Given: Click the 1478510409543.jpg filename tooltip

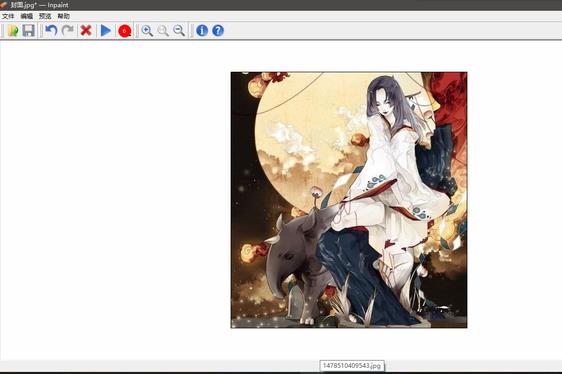Looking at the screenshot, I should pyautogui.click(x=352, y=366).
